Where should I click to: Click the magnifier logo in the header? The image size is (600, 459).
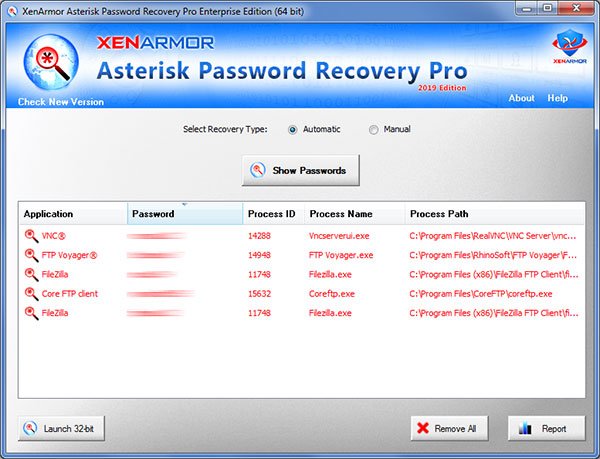click(51, 62)
